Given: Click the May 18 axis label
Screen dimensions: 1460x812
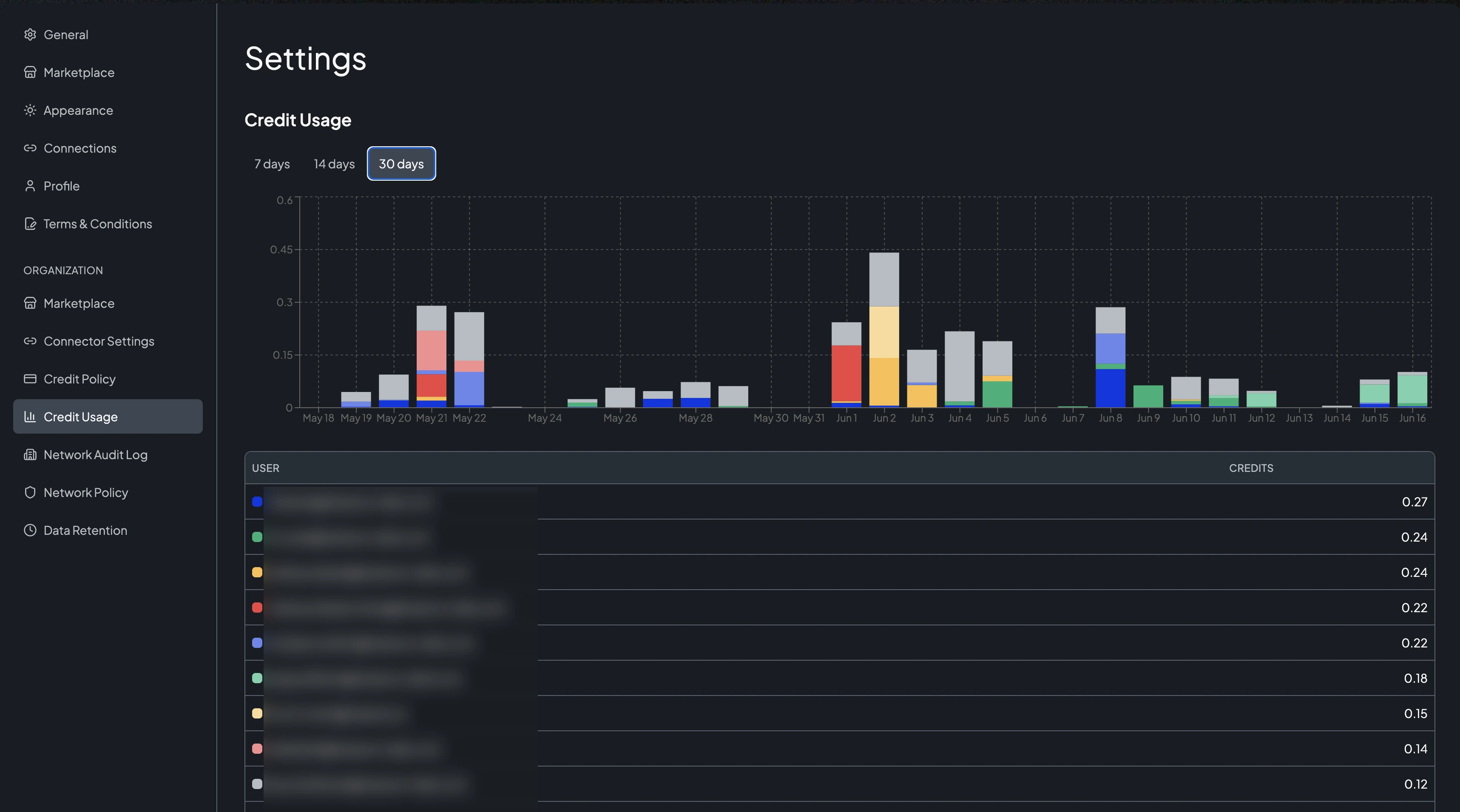Looking at the screenshot, I should [x=318, y=417].
